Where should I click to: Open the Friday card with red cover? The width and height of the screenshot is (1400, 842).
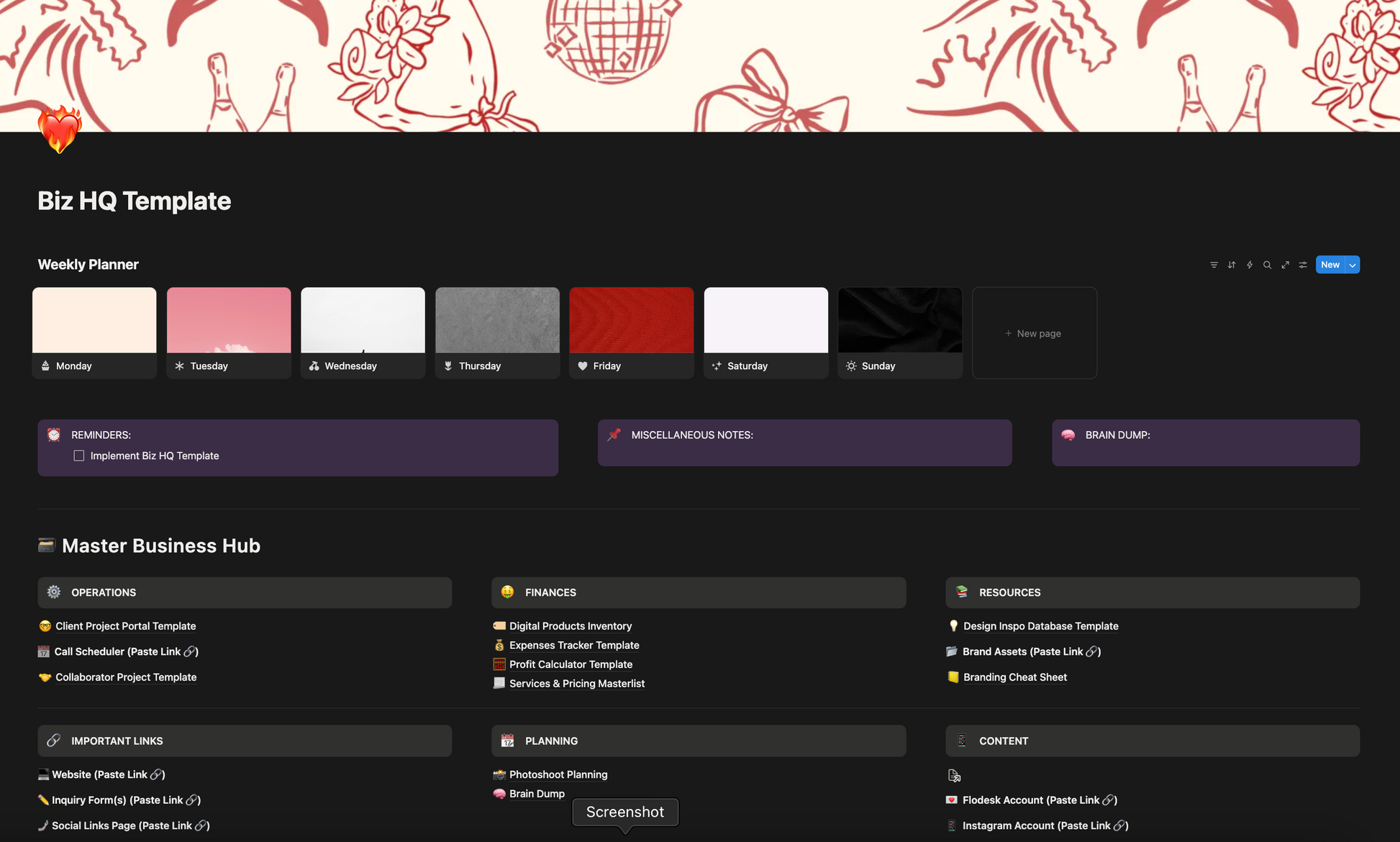click(x=631, y=332)
